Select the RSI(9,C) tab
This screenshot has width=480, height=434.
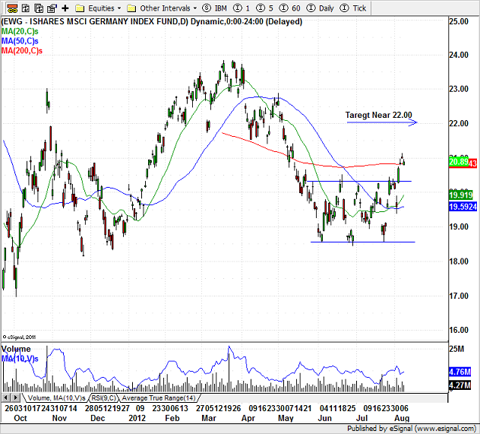pyautogui.click(x=104, y=398)
